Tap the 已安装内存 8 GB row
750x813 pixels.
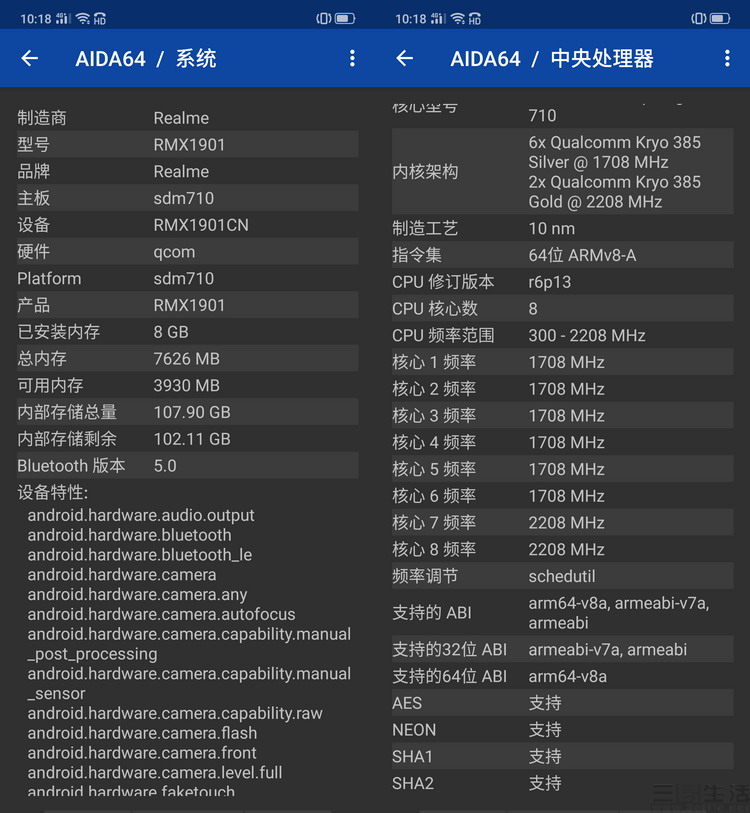coord(187,332)
